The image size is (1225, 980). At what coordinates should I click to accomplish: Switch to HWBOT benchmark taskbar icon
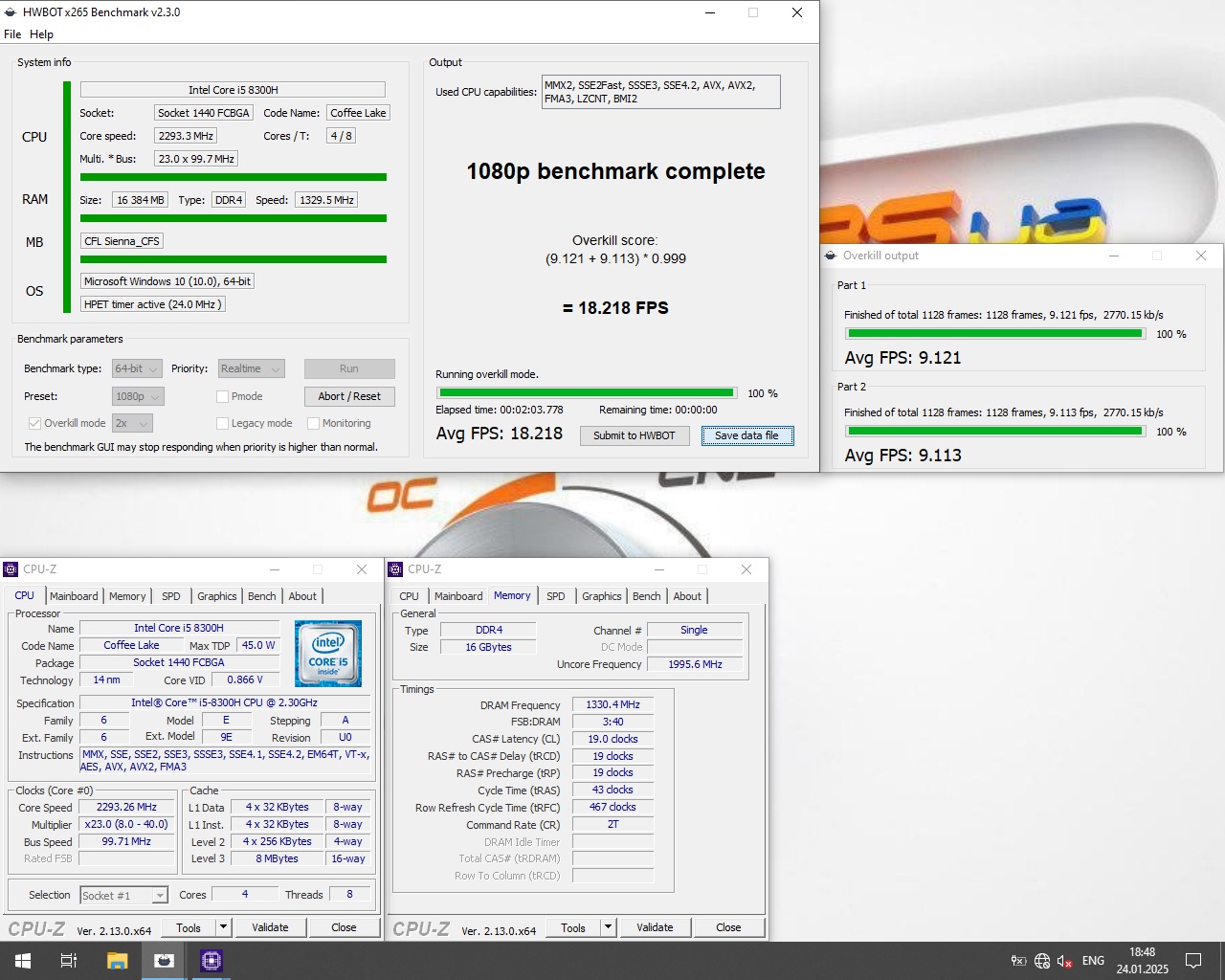(x=164, y=961)
